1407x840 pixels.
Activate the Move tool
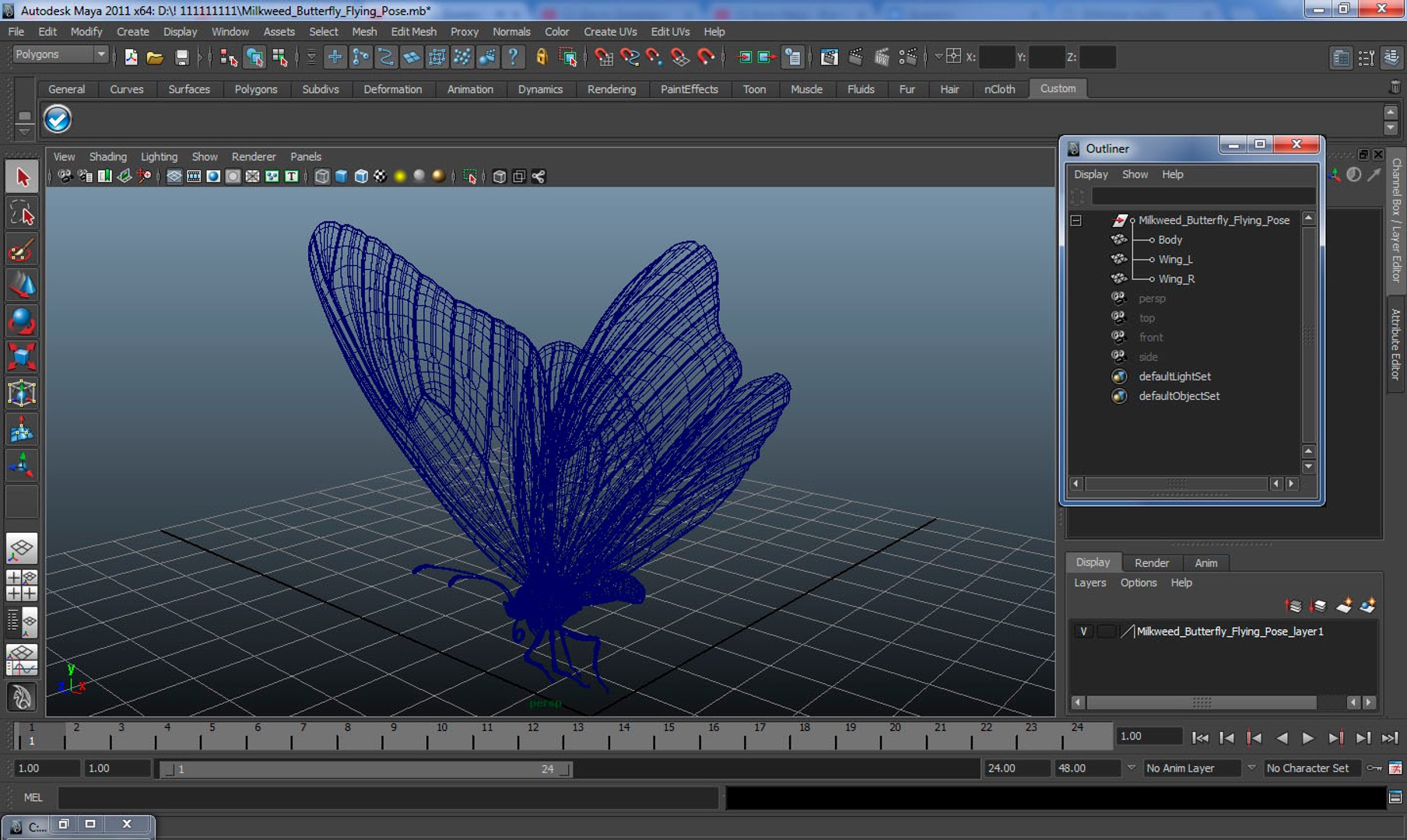point(22,285)
